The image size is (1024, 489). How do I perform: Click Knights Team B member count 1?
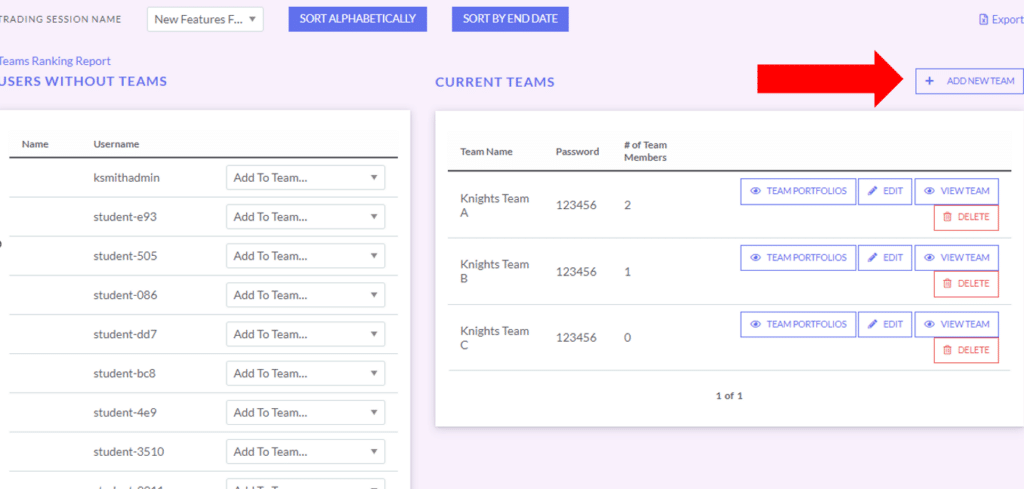[628, 272]
